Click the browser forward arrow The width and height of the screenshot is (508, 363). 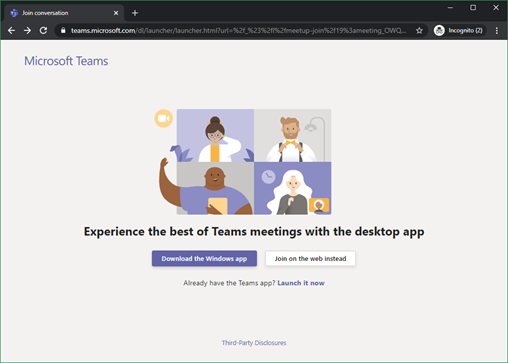(x=27, y=31)
